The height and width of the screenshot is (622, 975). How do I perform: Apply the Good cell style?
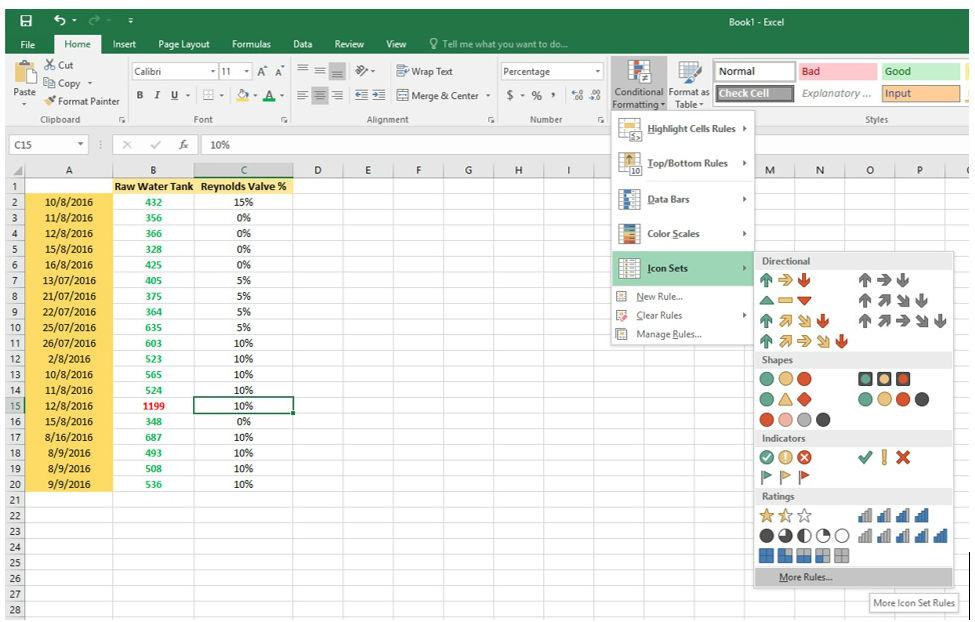click(x=920, y=72)
